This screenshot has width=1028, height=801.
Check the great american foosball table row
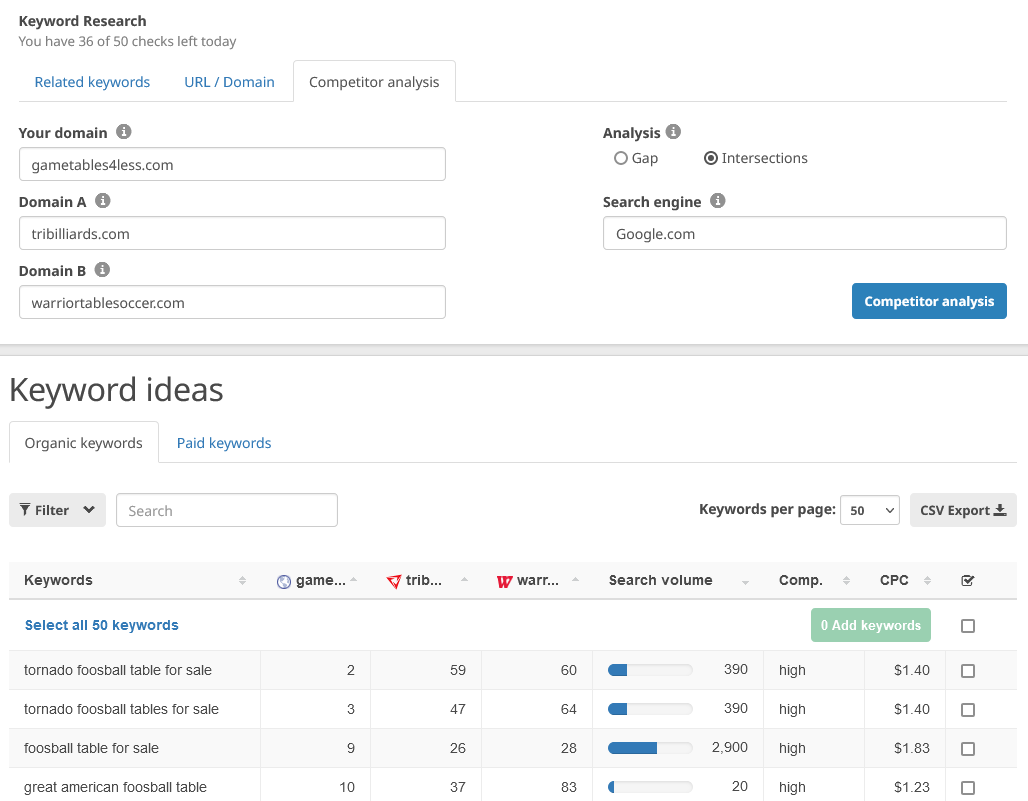[x=968, y=787]
